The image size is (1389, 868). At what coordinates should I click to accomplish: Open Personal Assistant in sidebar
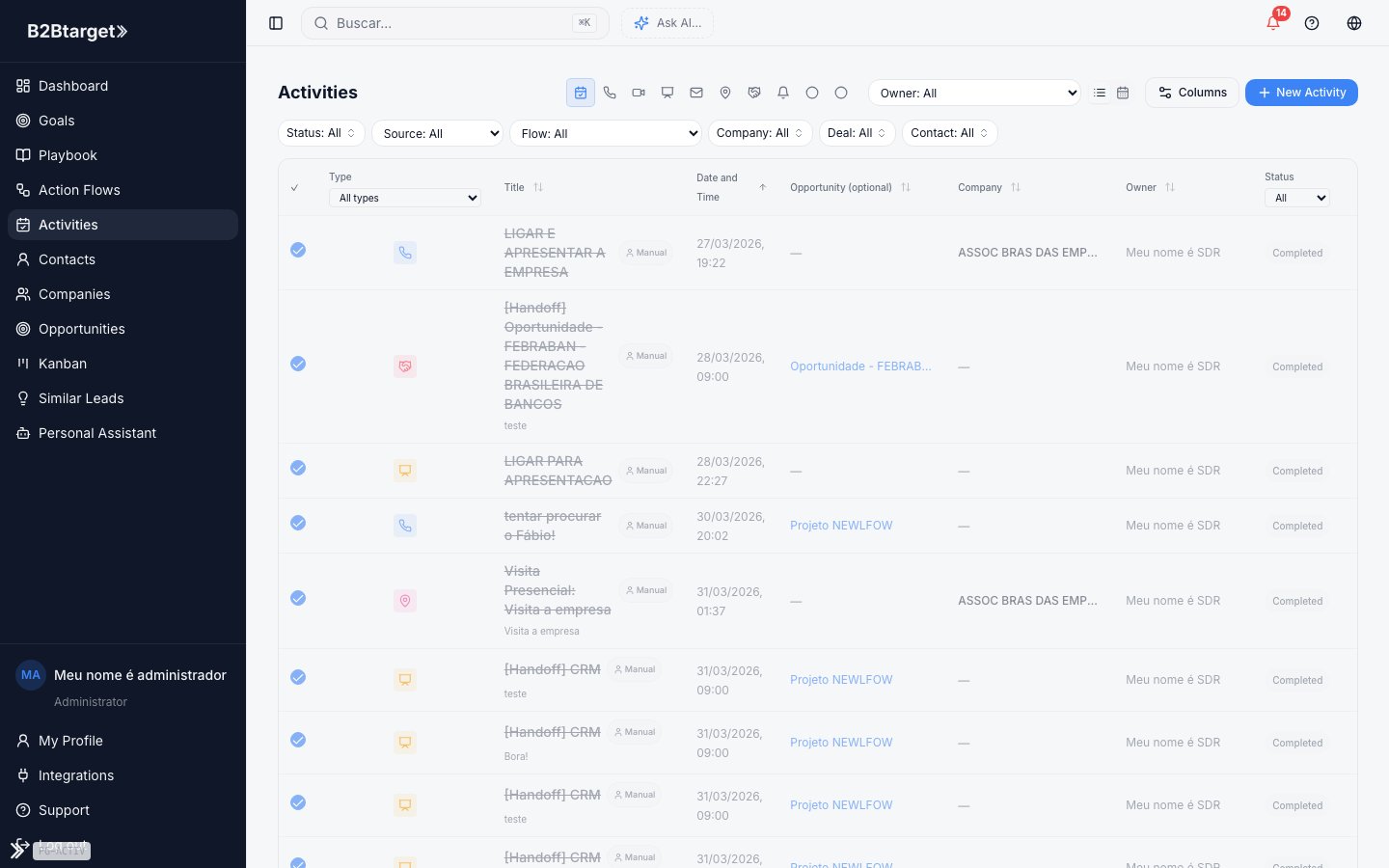[x=123, y=433]
